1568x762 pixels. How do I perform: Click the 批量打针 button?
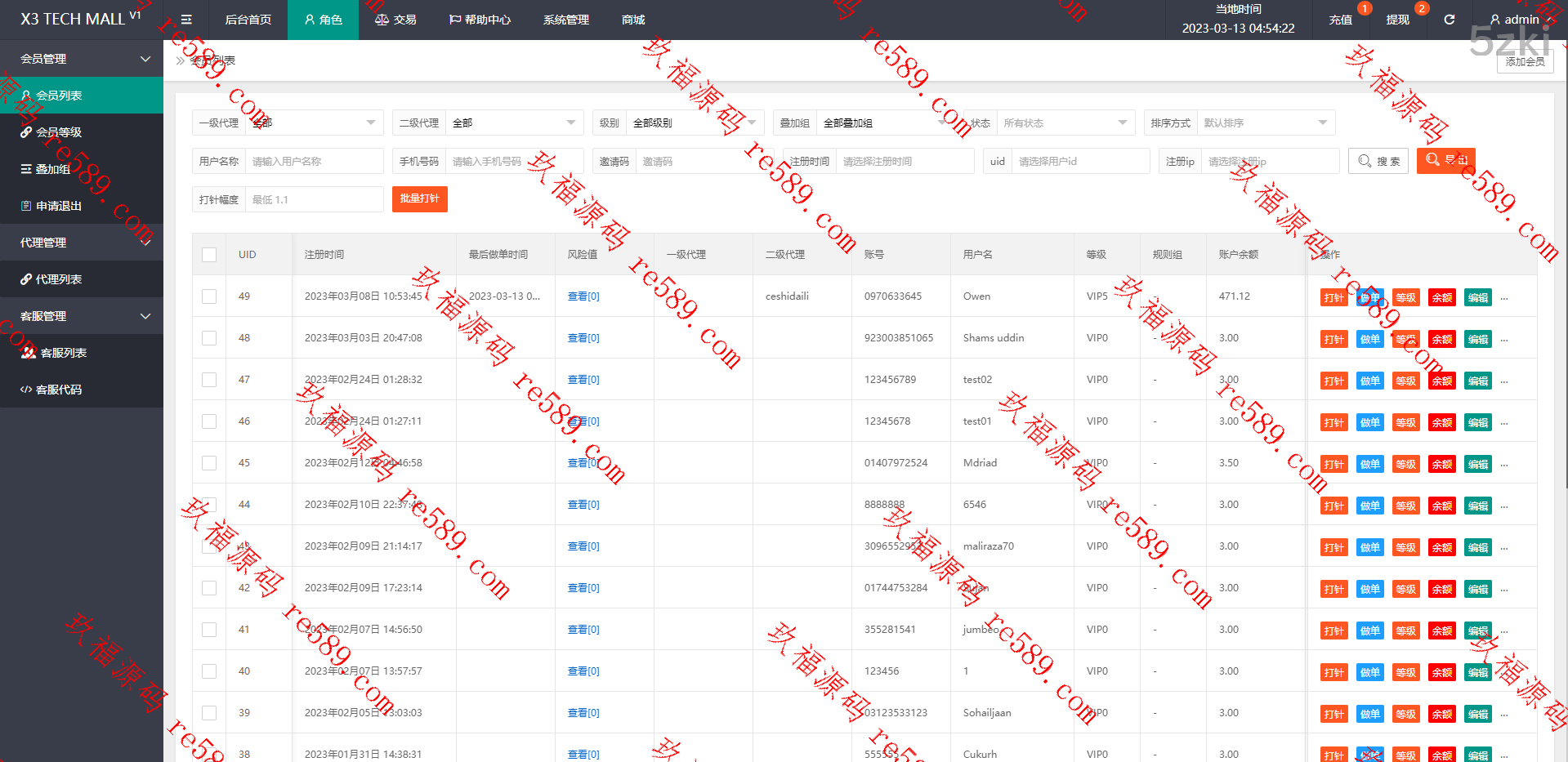(x=419, y=198)
